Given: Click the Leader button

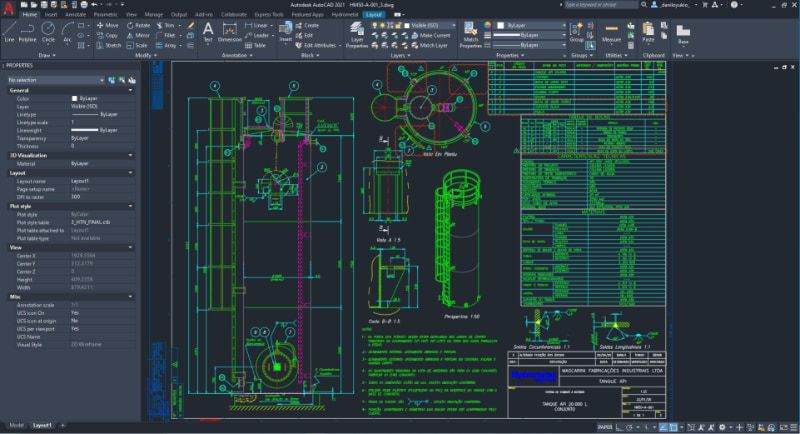Looking at the screenshot, I should click(x=257, y=35).
